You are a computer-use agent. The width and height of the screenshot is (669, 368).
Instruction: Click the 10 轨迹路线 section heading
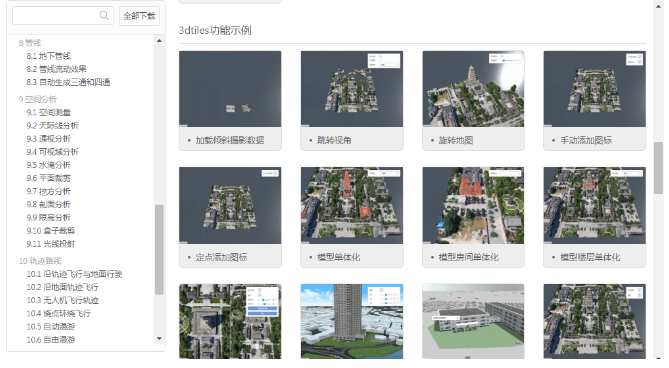[40, 261]
